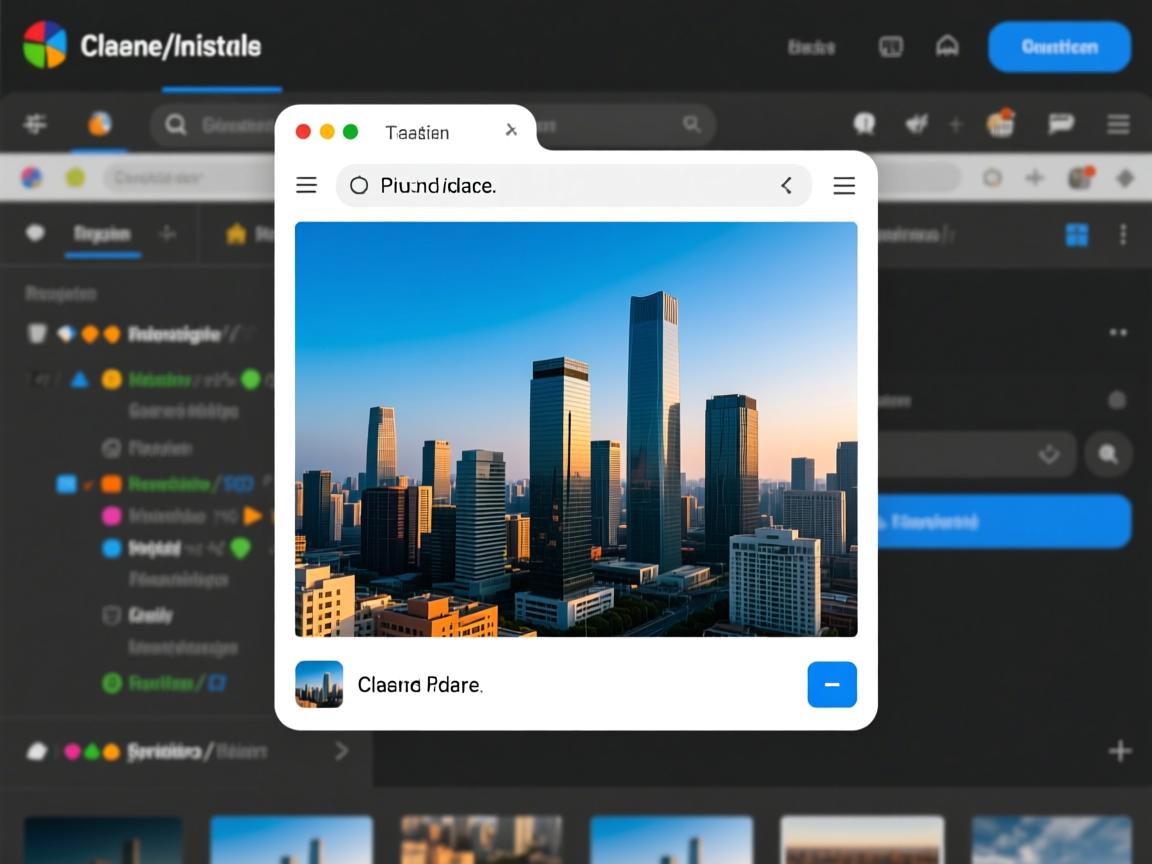Click the blue button in the top-right header
Viewport: 1152px width, 864px height.
pyautogui.click(x=1059, y=47)
